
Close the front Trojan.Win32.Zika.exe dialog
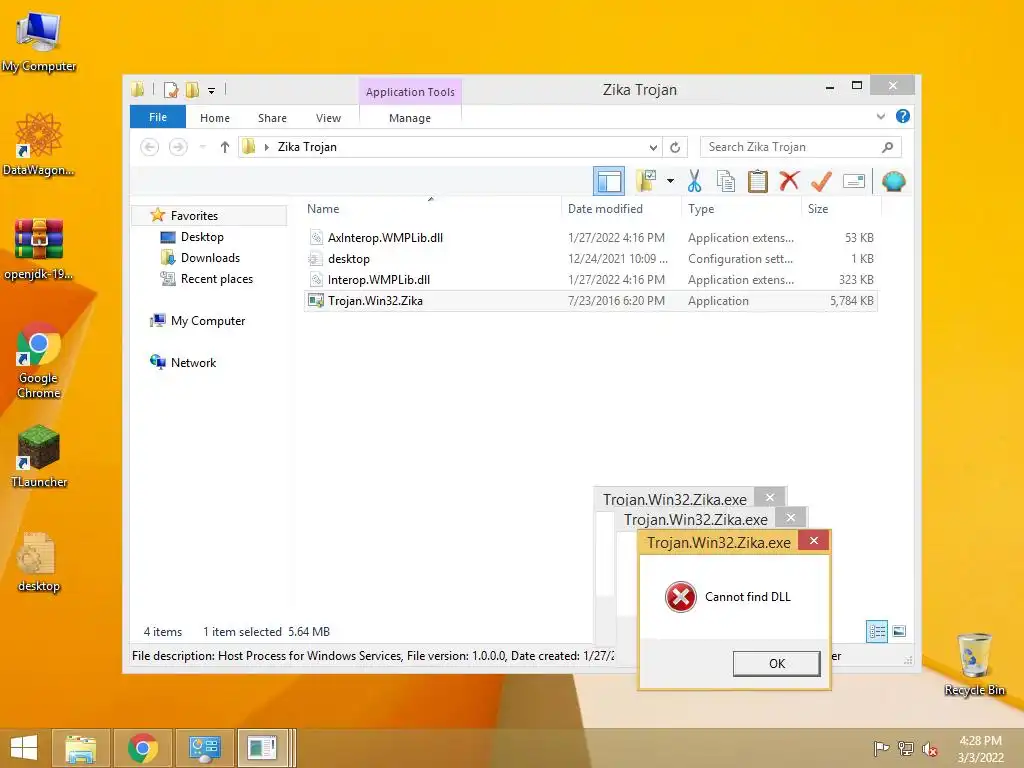(x=814, y=541)
